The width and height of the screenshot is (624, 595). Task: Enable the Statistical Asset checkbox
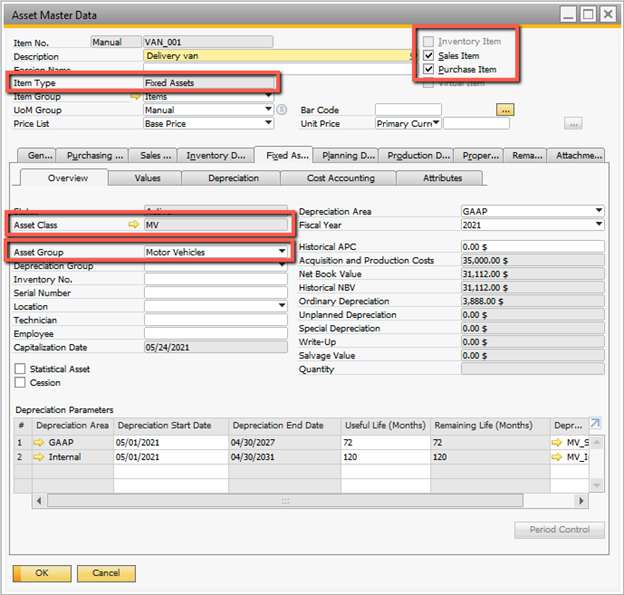coord(20,369)
